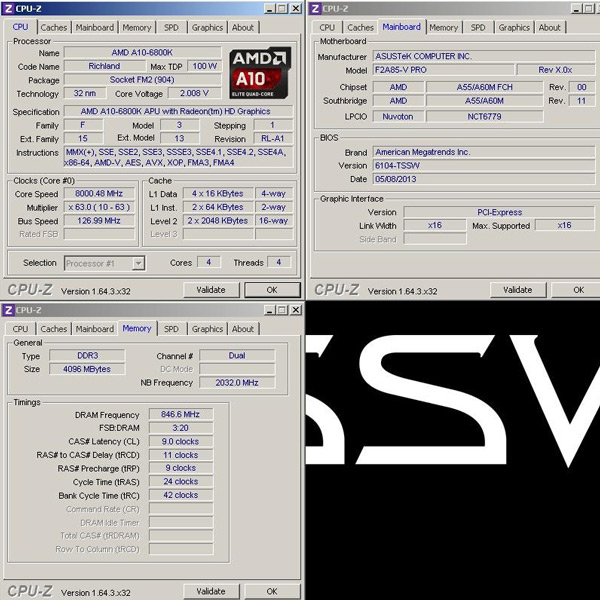Select CPU tab in CPU window
The height and width of the screenshot is (600, 600).
tap(20, 27)
